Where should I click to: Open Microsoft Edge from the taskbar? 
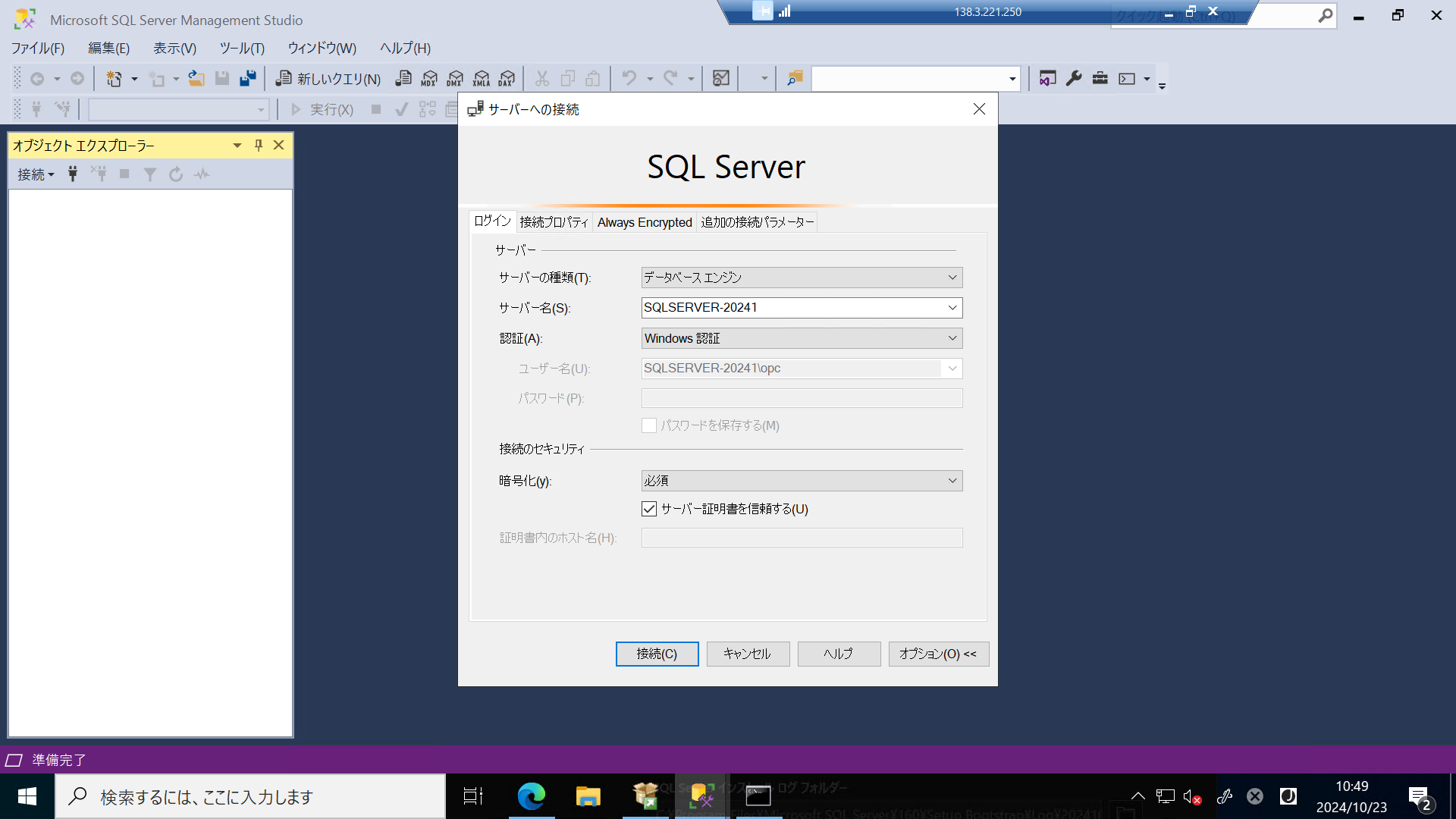click(x=532, y=796)
